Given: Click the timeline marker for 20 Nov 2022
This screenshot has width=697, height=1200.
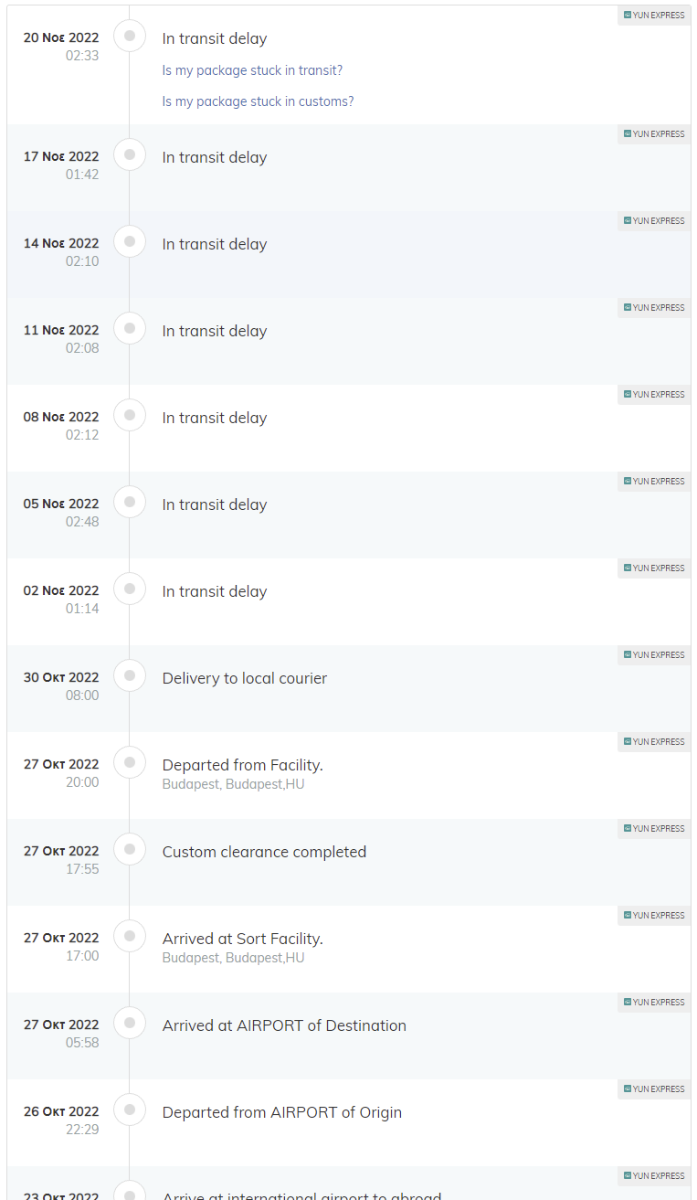Looking at the screenshot, I should [x=130, y=37].
